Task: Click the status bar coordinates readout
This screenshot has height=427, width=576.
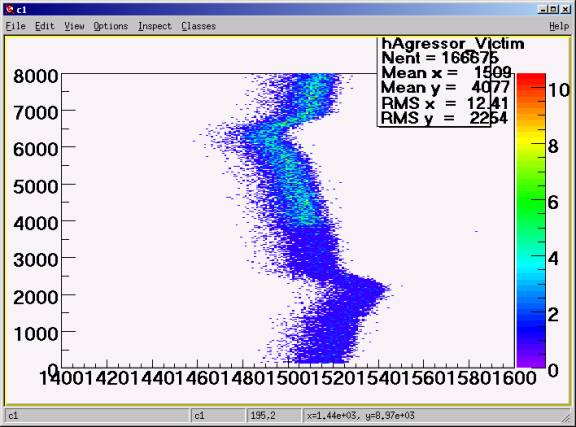Action: point(361,416)
